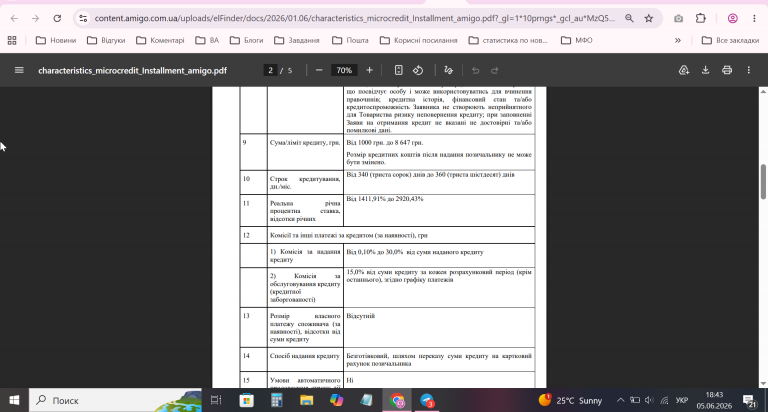
Task: Save the PDF to Google Drive
Action: [684, 70]
